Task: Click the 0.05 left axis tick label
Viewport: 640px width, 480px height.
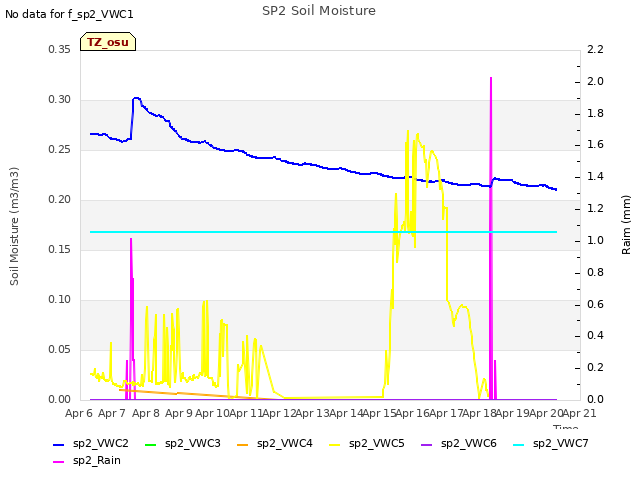Action: 60,350
